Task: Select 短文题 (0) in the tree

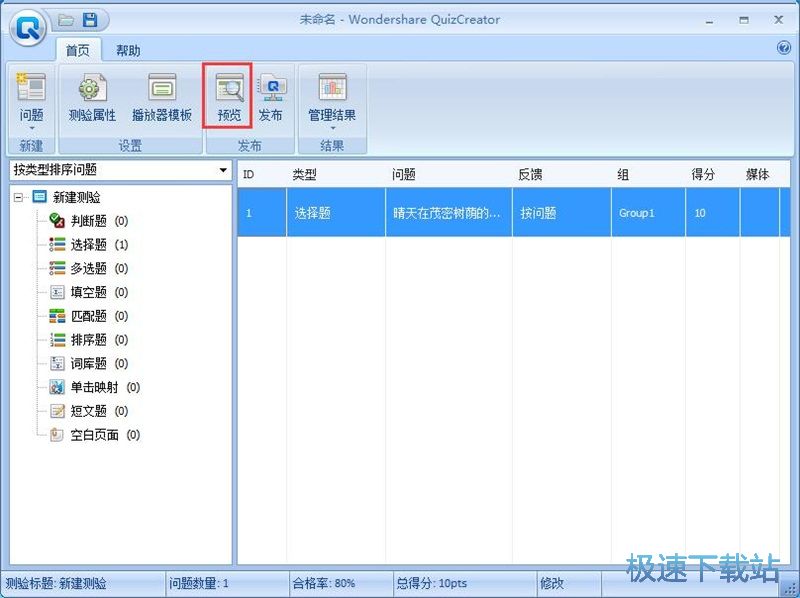Action: tap(88, 411)
